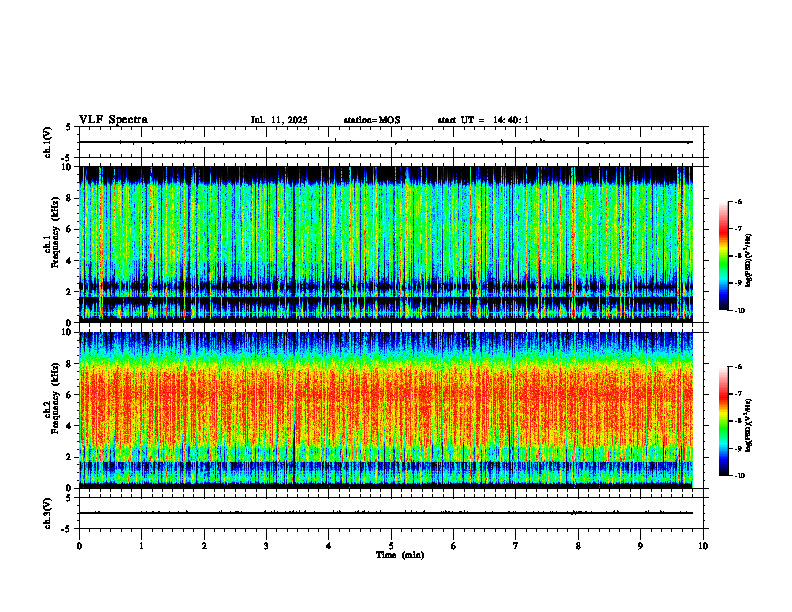Click the "-10" label on ch.1 color bar
792x612 pixels.
click(x=739, y=311)
